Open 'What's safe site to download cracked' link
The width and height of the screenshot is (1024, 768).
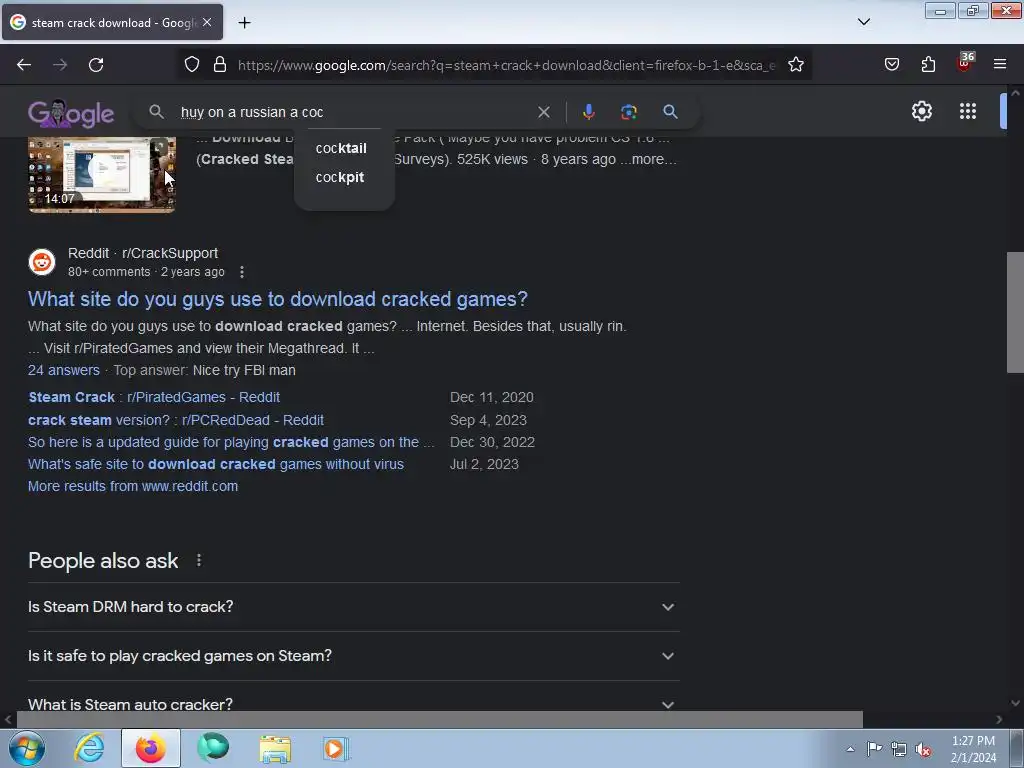coord(216,464)
